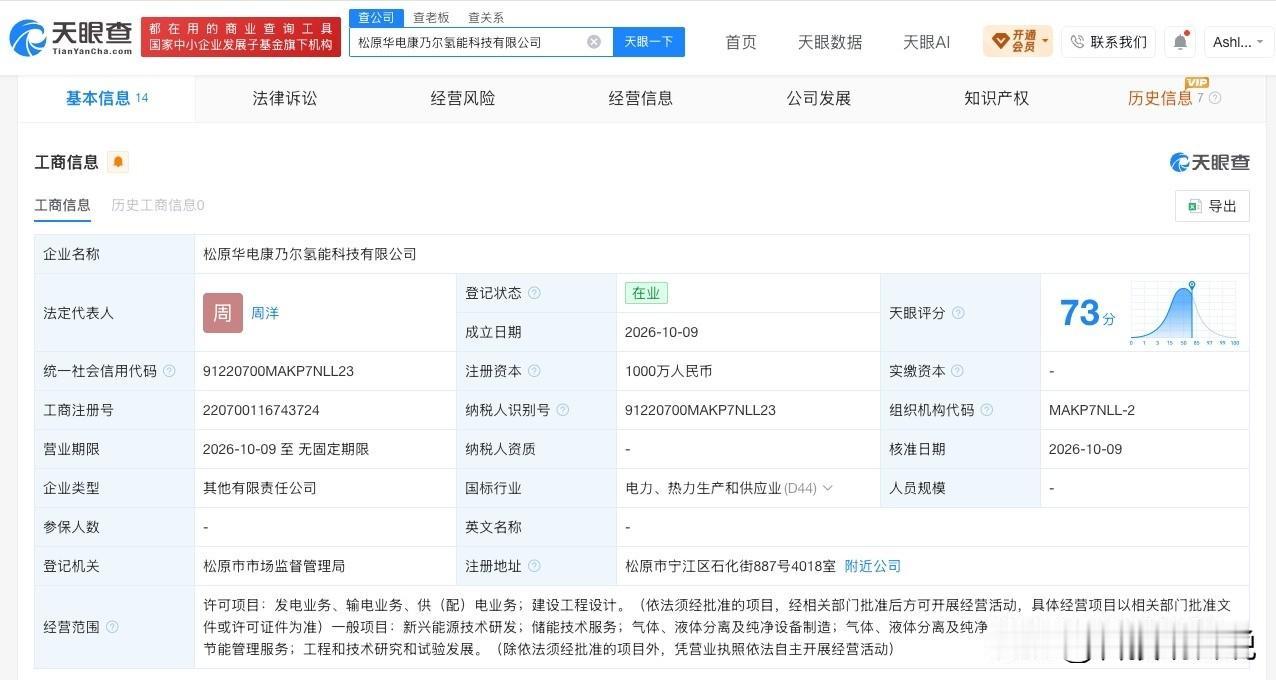Click 松原市市场监督管理局 registration authority
The height and width of the screenshot is (680, 1276).
(x=274, y=566)
